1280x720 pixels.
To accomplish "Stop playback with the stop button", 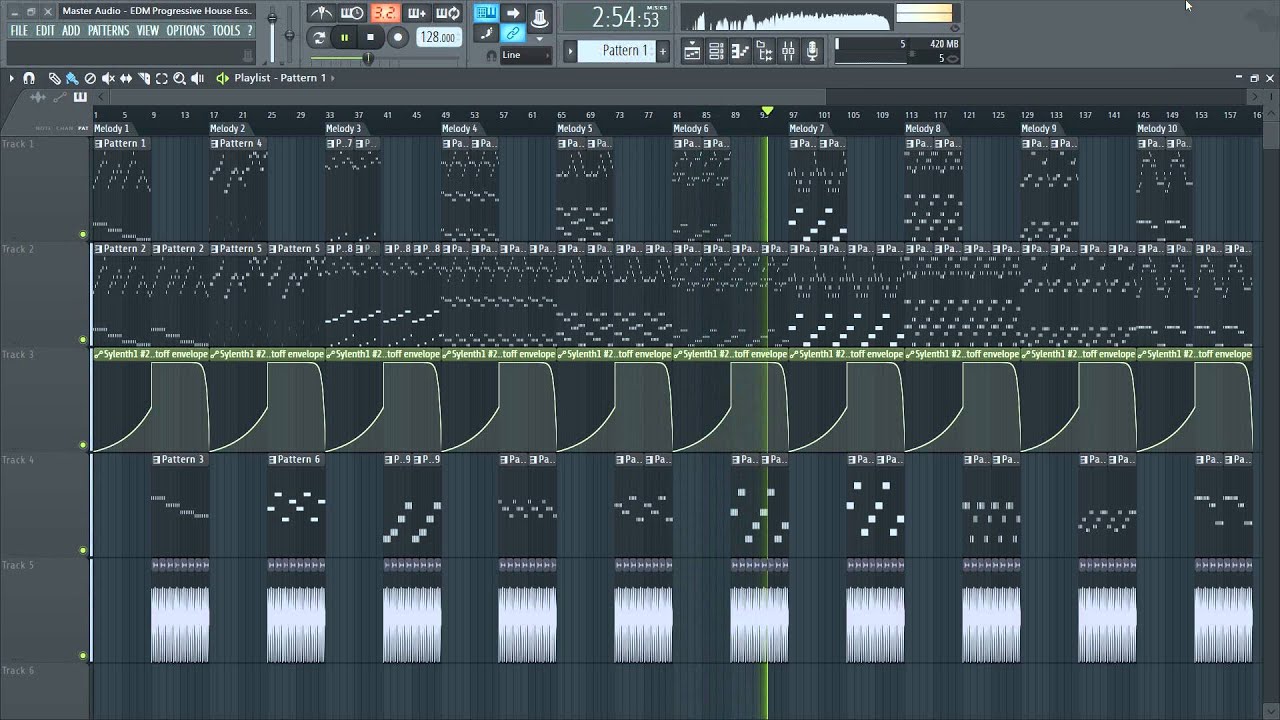I will click(x=371, y=38).
